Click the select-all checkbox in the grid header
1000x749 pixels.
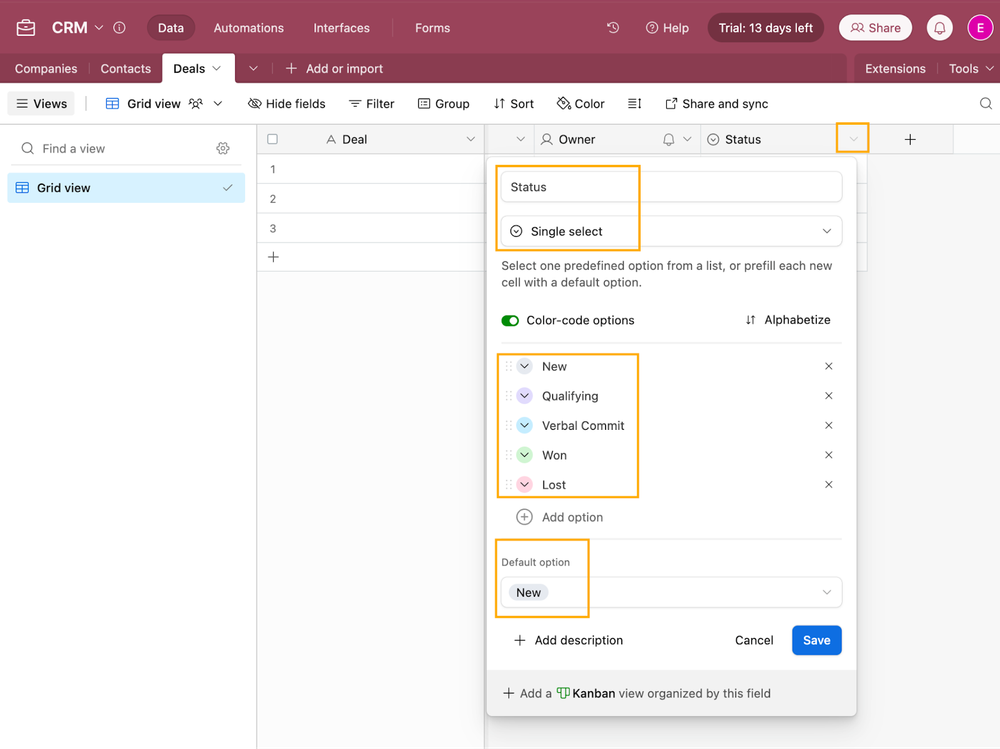tap(272, 139)
